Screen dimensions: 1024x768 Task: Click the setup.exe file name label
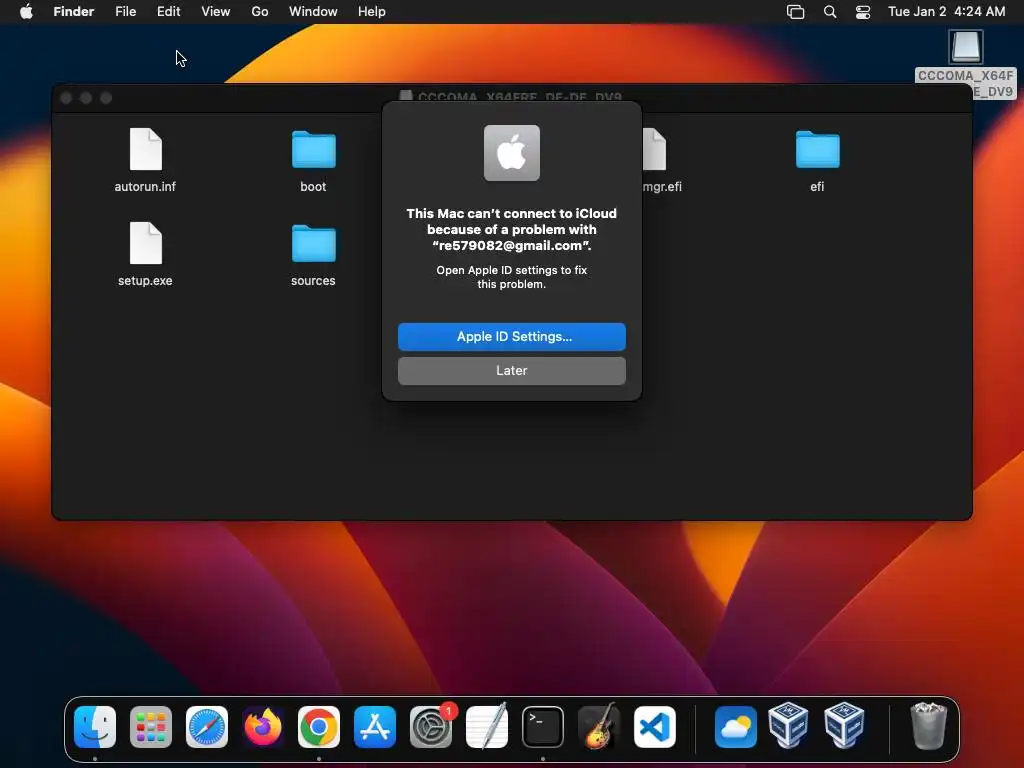(145, 281)
